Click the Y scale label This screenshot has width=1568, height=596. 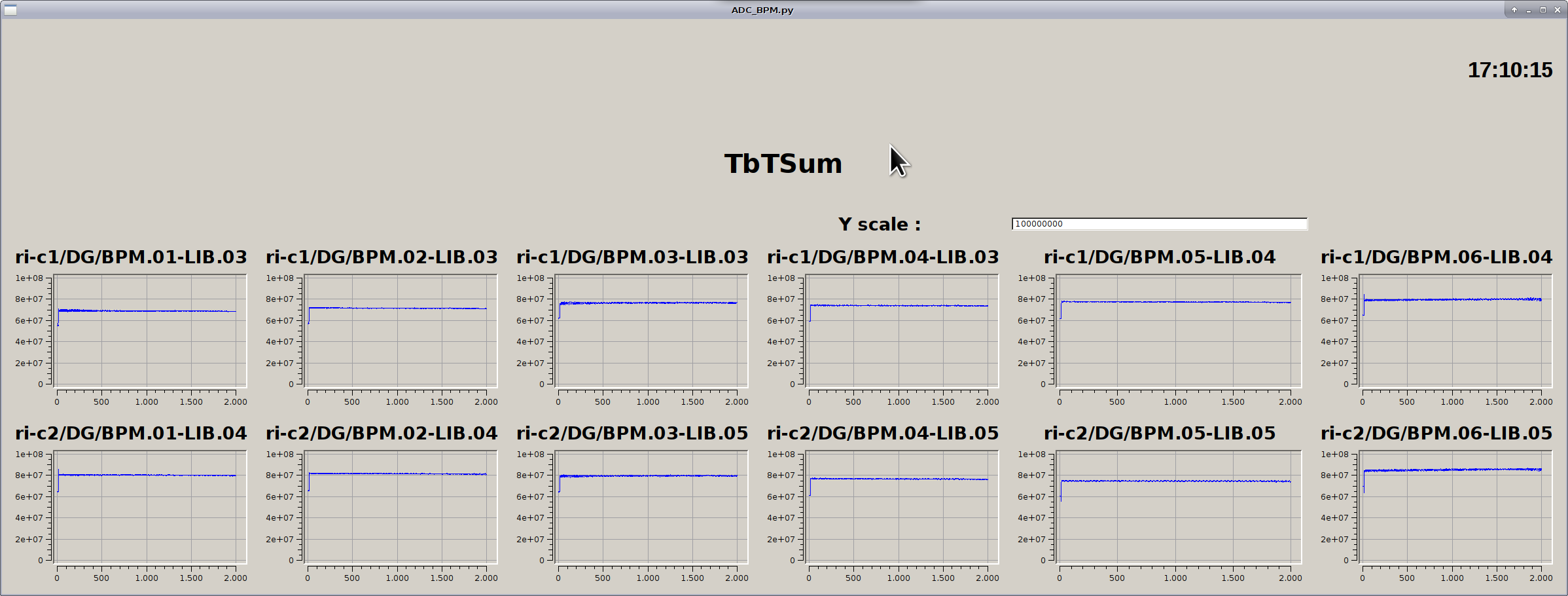pyautogui.click(x=879, y=225)
